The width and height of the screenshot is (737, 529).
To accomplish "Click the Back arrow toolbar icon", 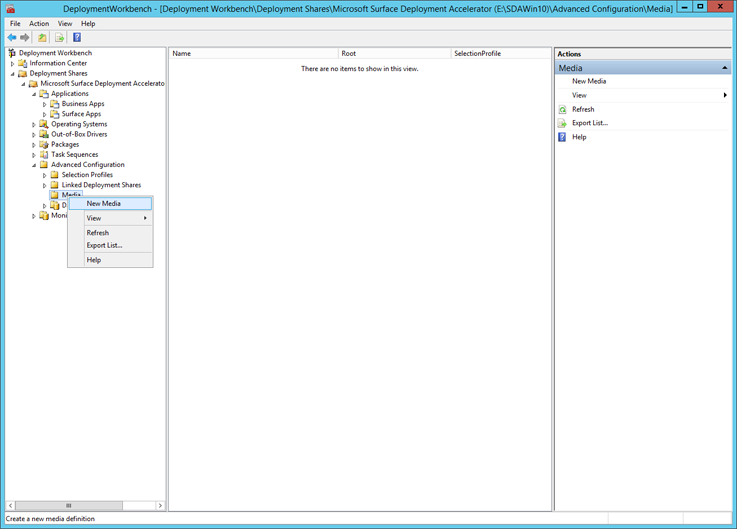I will (x=12, y=38).
